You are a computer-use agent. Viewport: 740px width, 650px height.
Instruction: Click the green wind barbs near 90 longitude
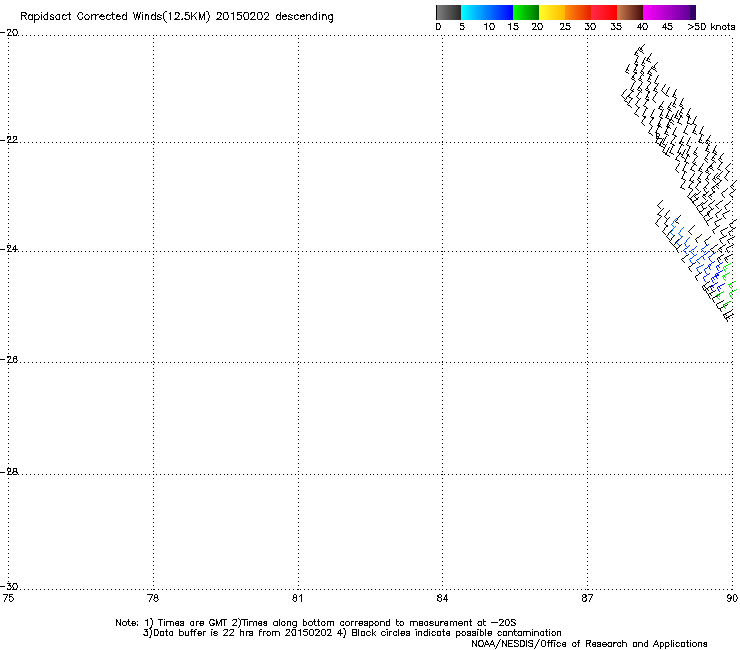click(727, 286)
